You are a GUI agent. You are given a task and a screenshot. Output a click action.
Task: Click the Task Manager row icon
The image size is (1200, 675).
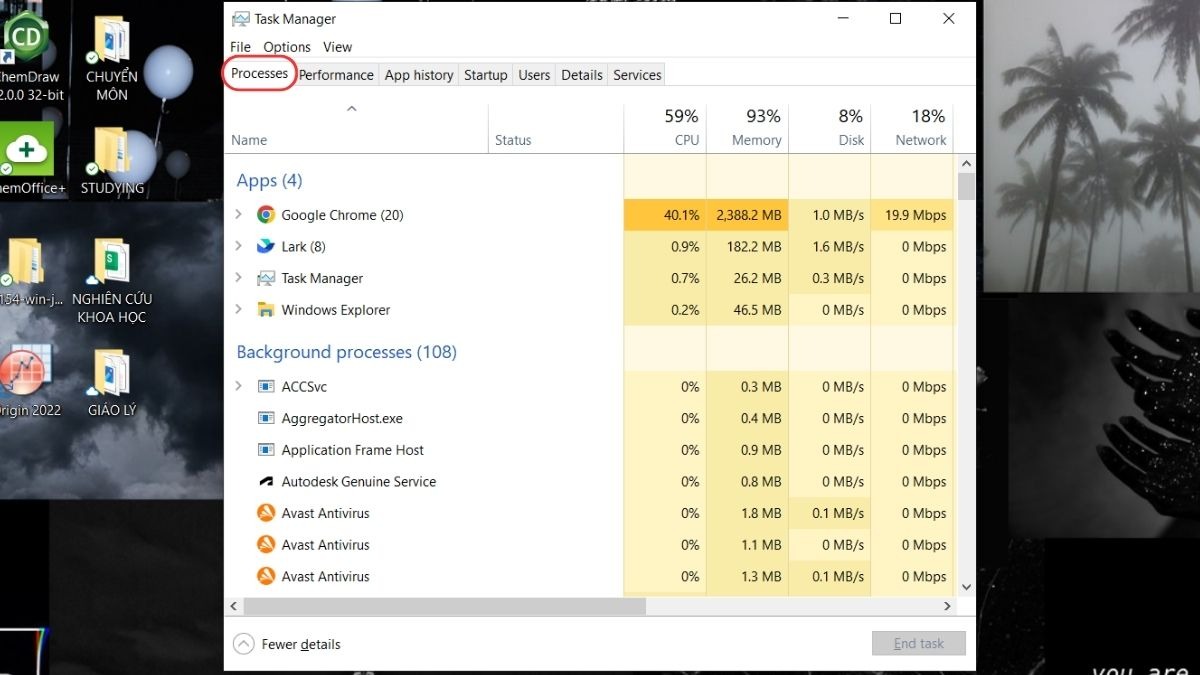click(266, 278)
